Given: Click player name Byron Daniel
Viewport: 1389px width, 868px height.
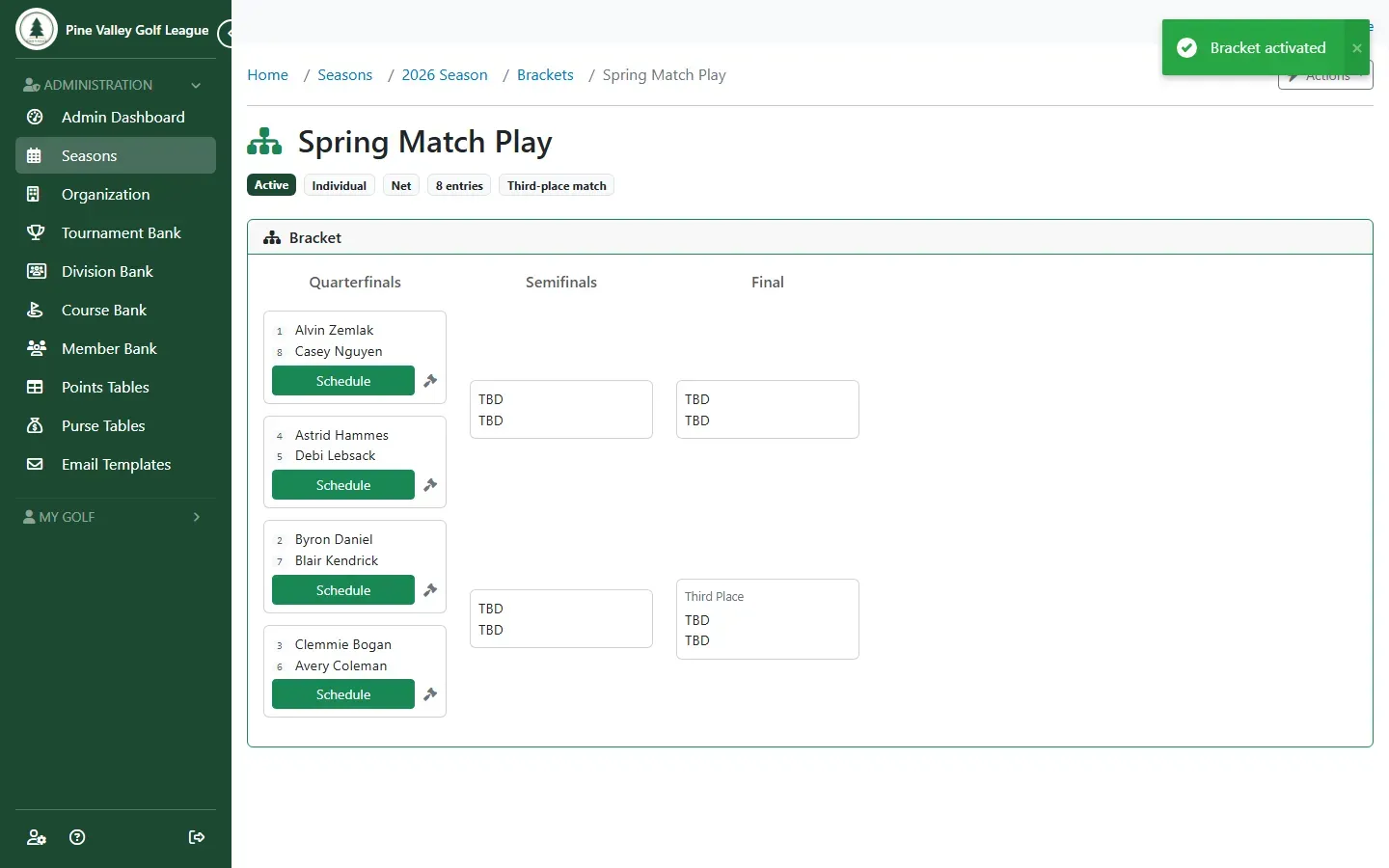Looking at the screenshot, I should pyautogui.click(x=334, y=539).
